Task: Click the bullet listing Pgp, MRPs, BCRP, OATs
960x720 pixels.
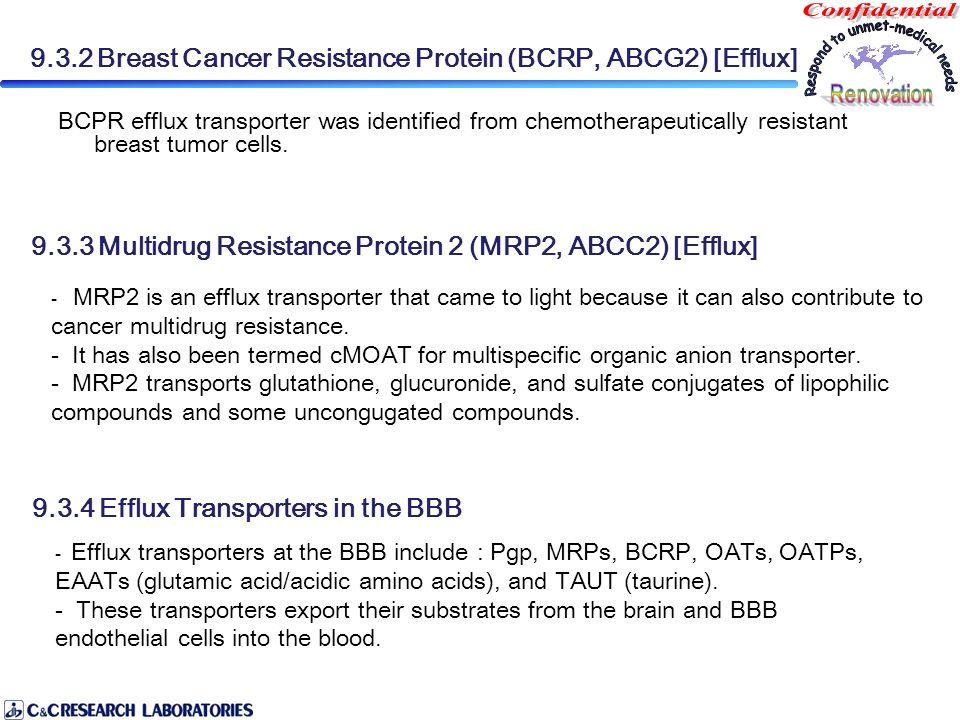Action: tap(459, 566)
